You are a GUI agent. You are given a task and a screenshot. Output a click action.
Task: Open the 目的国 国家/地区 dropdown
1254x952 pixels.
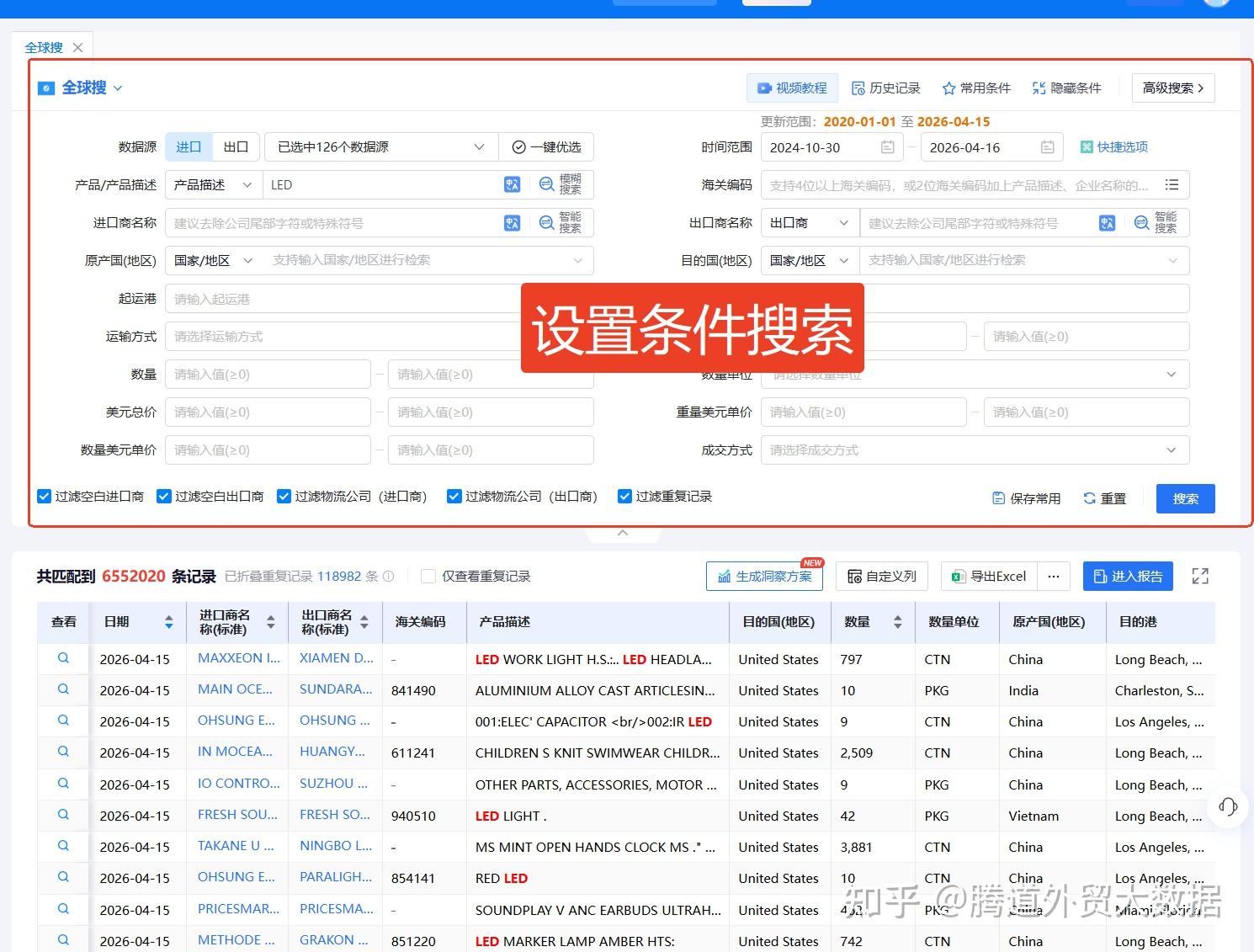[x=810, y=261]
